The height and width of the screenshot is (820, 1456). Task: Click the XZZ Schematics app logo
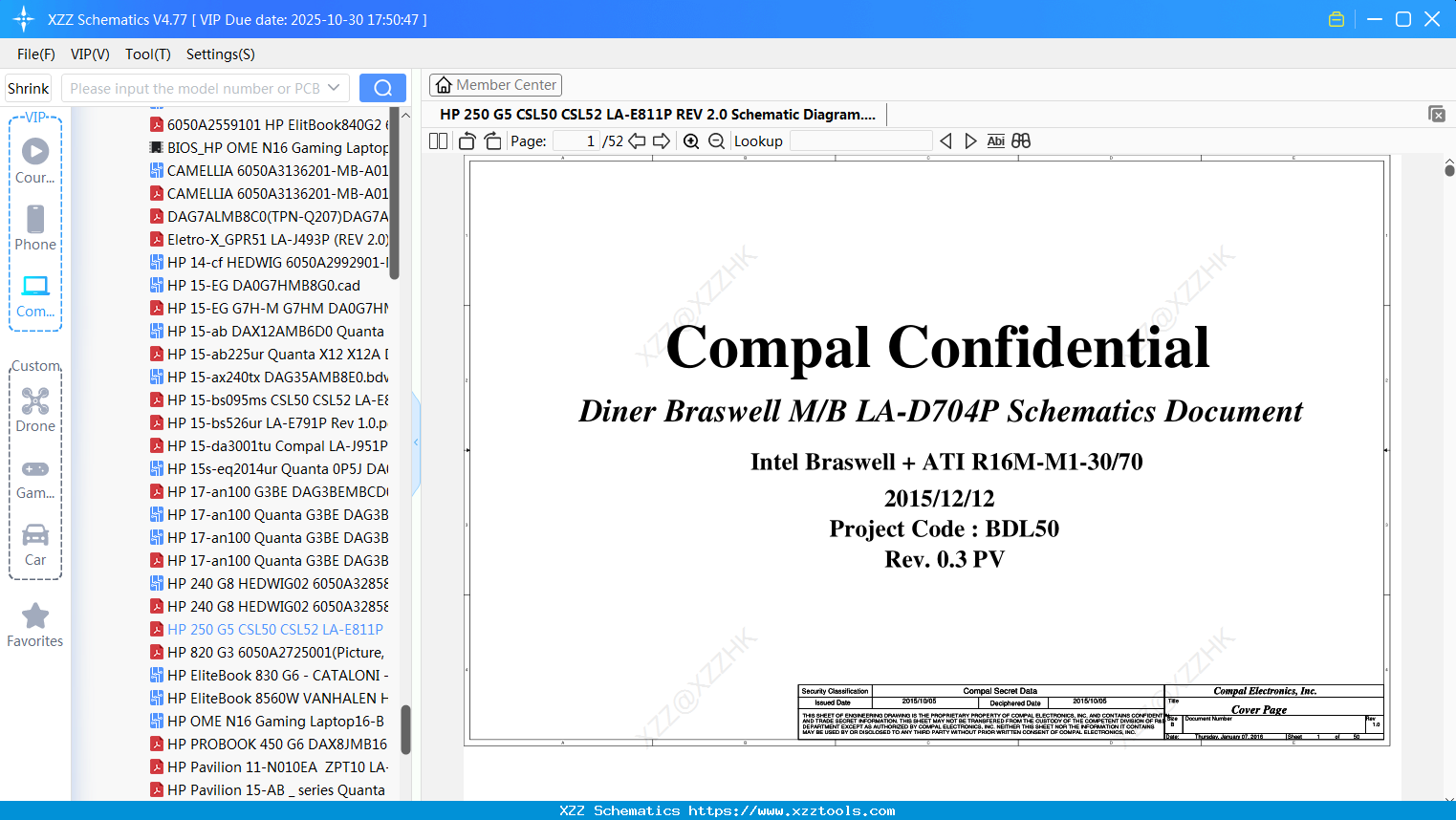click(24, 19)
